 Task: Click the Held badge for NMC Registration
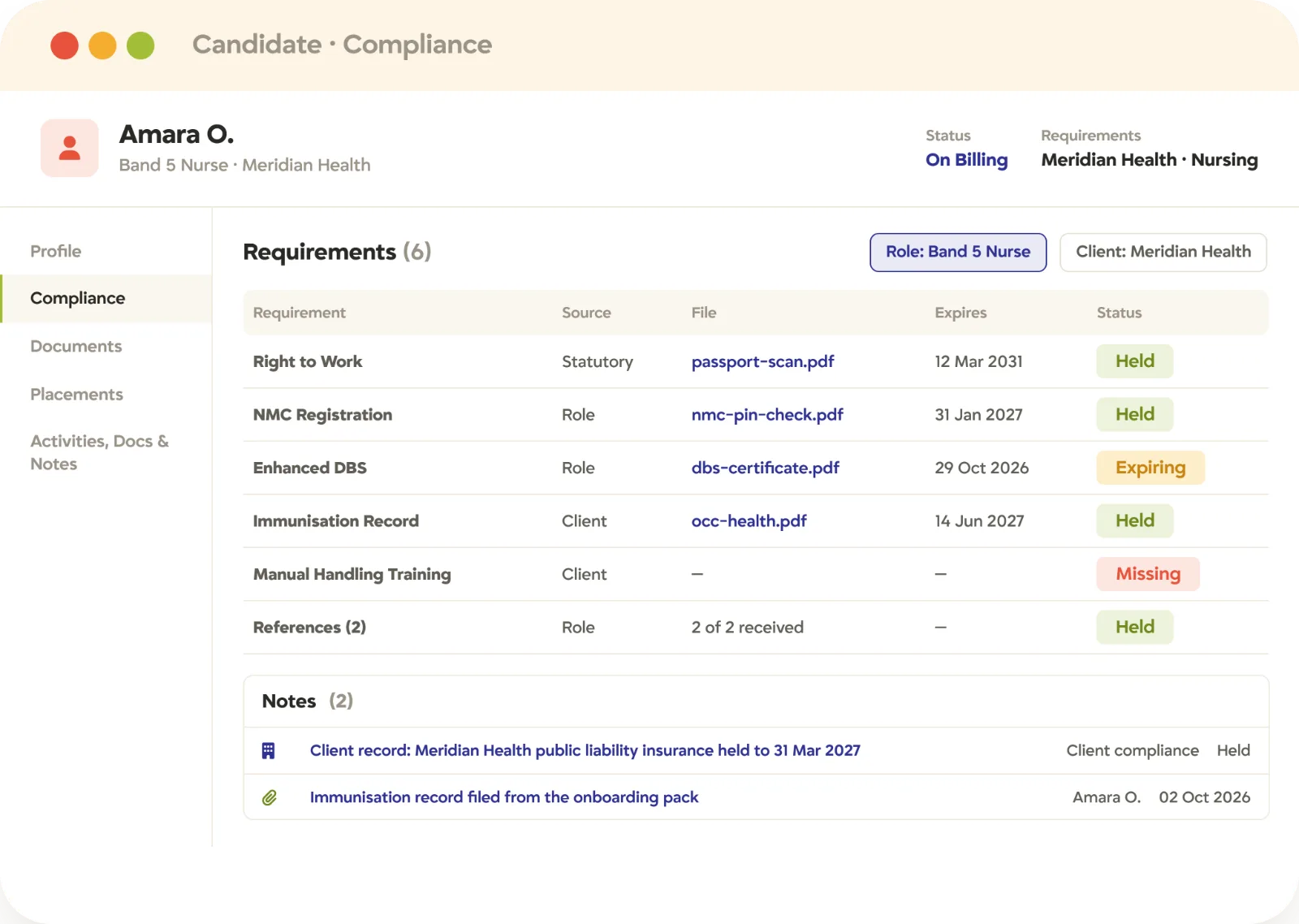[1135, 414]
